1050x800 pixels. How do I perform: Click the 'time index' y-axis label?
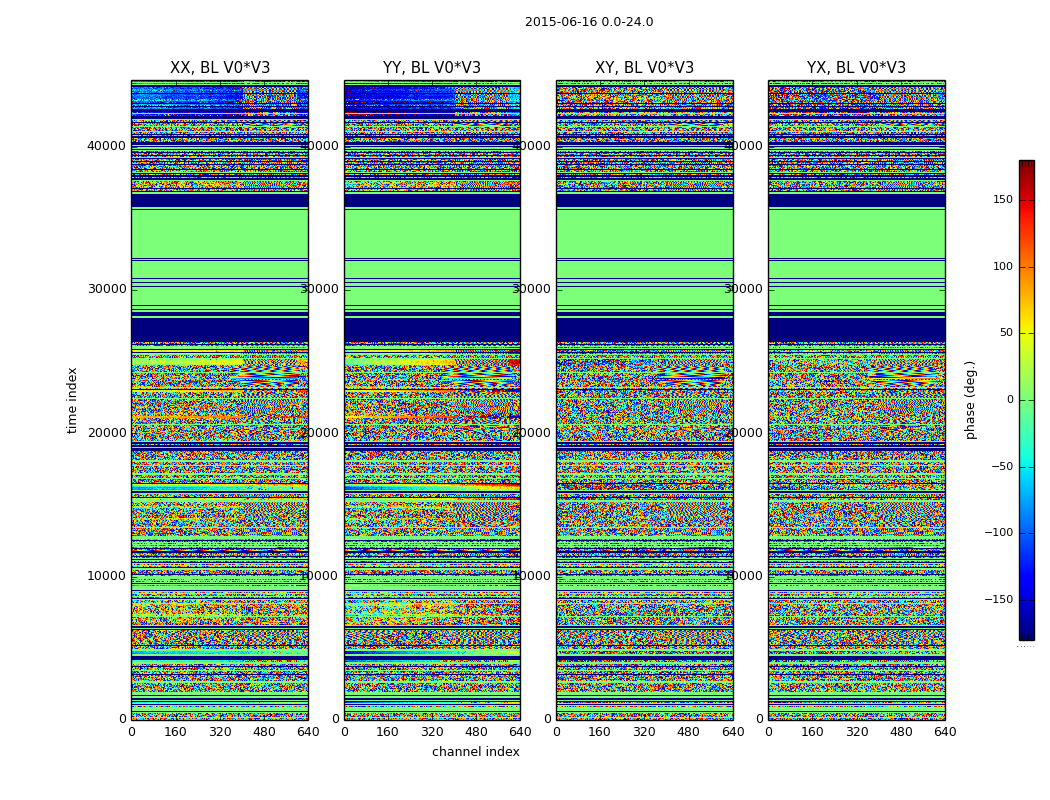72,400
